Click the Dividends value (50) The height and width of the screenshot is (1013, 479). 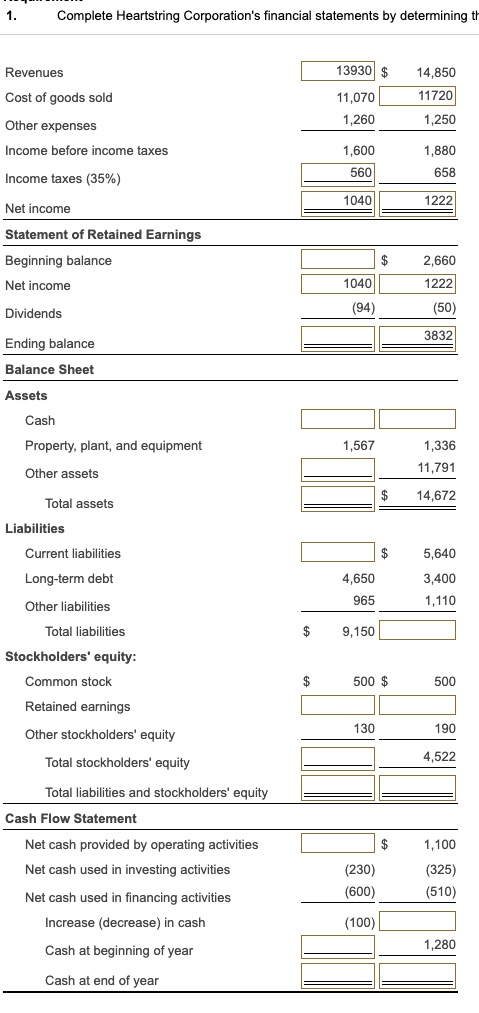point(444,308)
